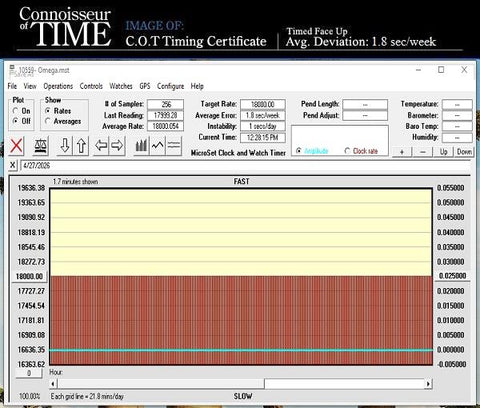Click the down arrow toolbar icon
The height and width of the screenshot is (408, 480).
(x=65, y=146)
